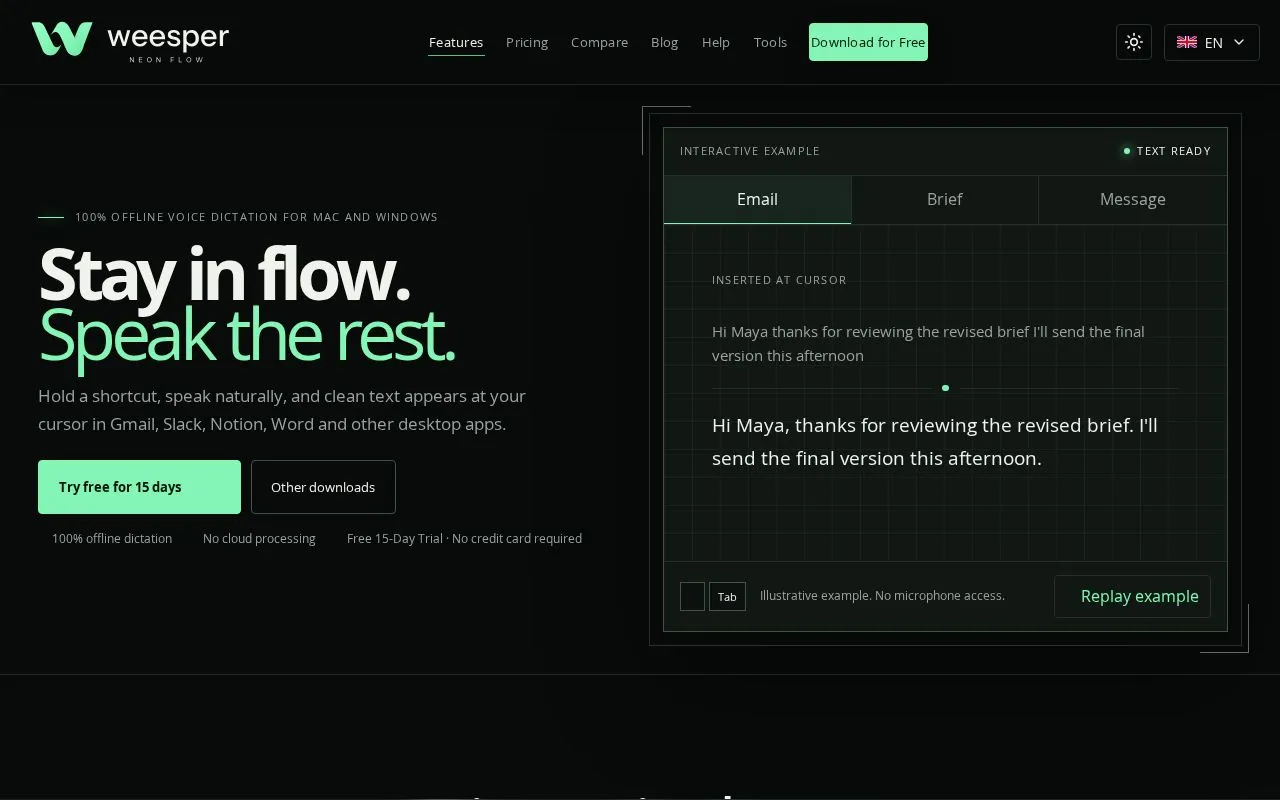Click 'Illustrative example. No microphone access.' note
This screenshot has width=1280, height=800.
click(882, 596)
